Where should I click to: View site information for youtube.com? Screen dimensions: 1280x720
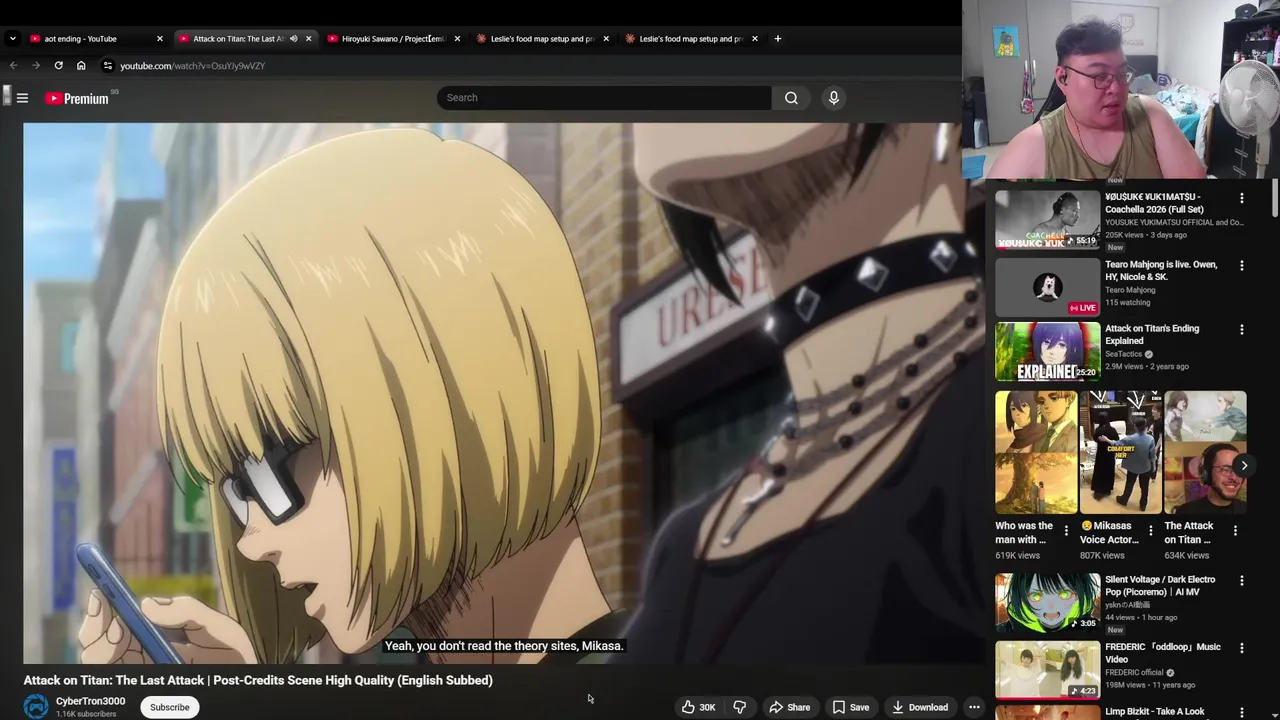click(107, 66)
